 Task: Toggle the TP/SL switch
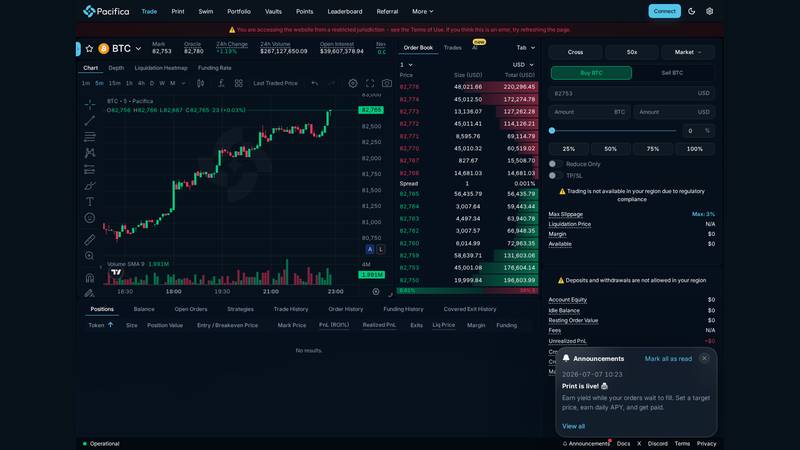point(555,176)
